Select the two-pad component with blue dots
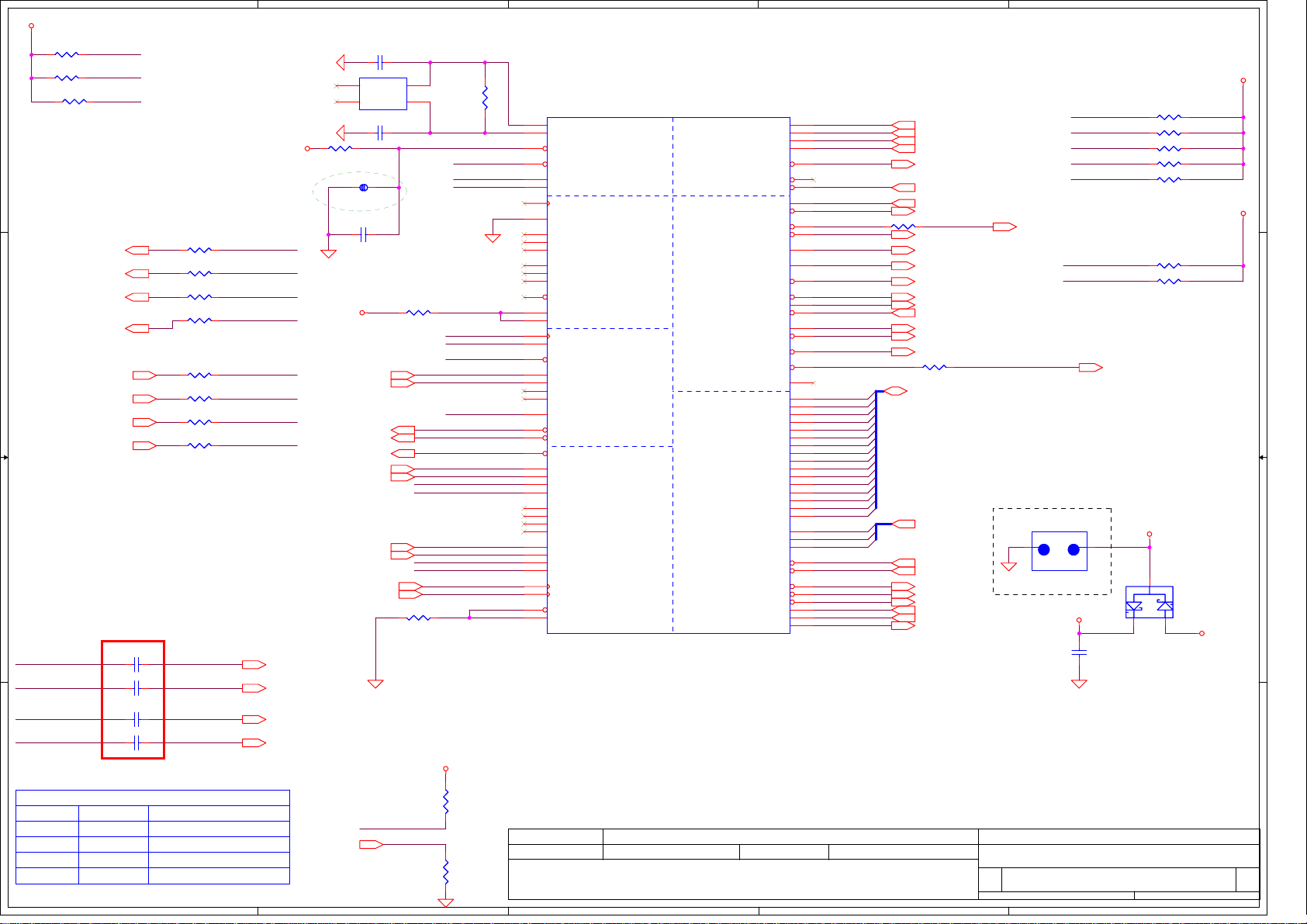The width and height of the screenshot is (1307, 924). (x=1059, y=551)
